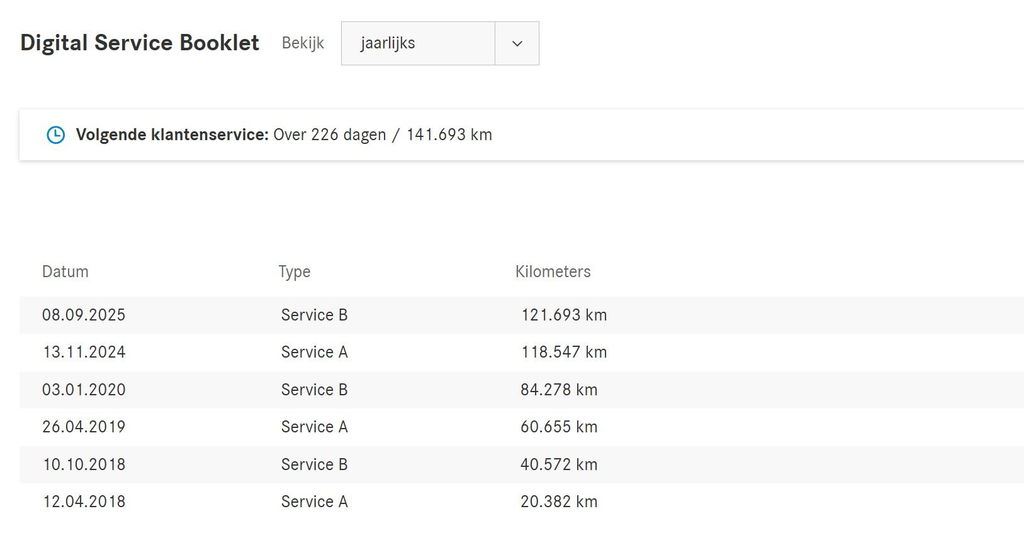Click the 'Digital Service Booklet' heading
Viewport: 1024px width, 548px height.
(x=139, y=43)
